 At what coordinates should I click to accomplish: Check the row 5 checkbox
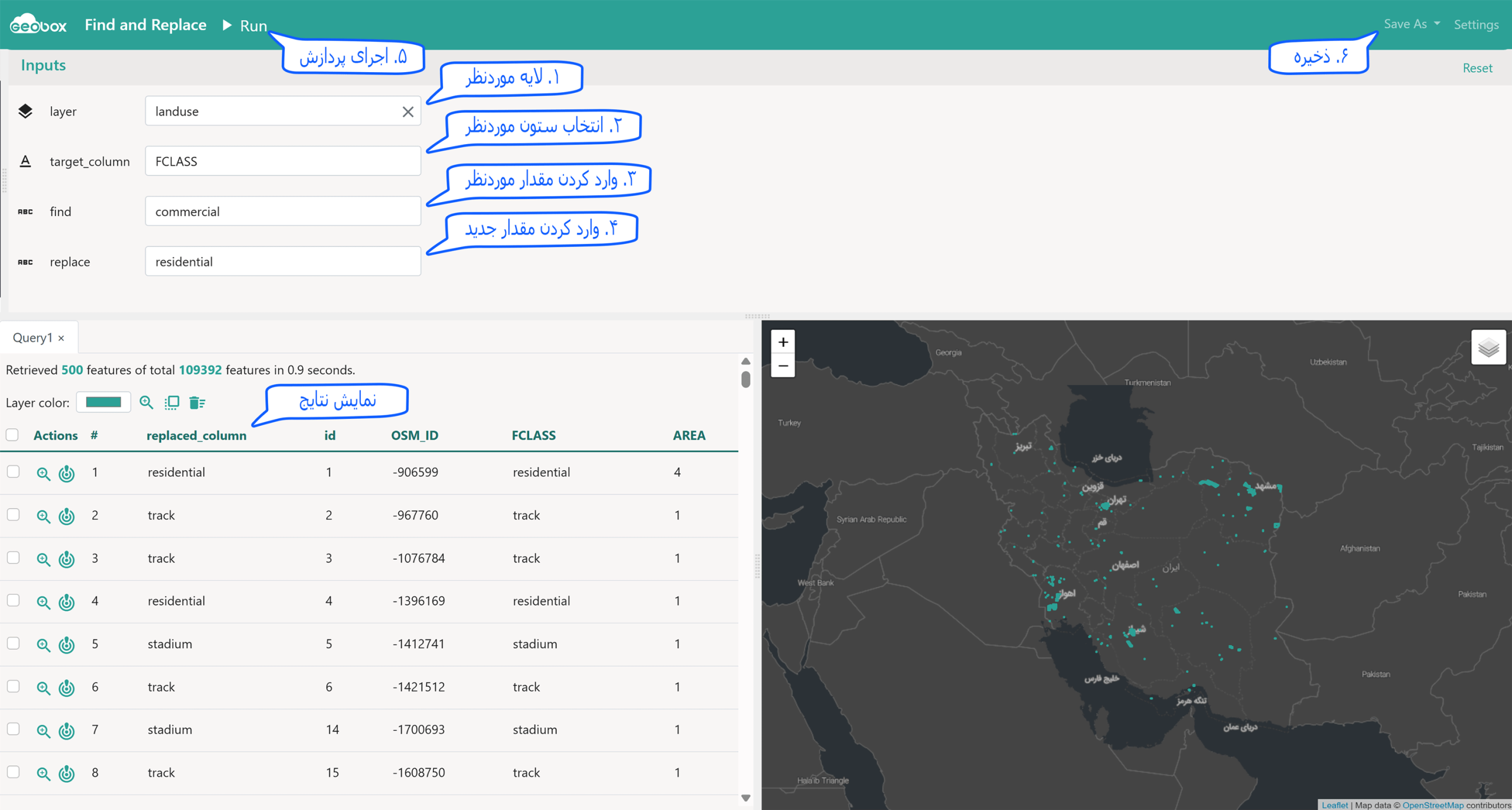13,643
